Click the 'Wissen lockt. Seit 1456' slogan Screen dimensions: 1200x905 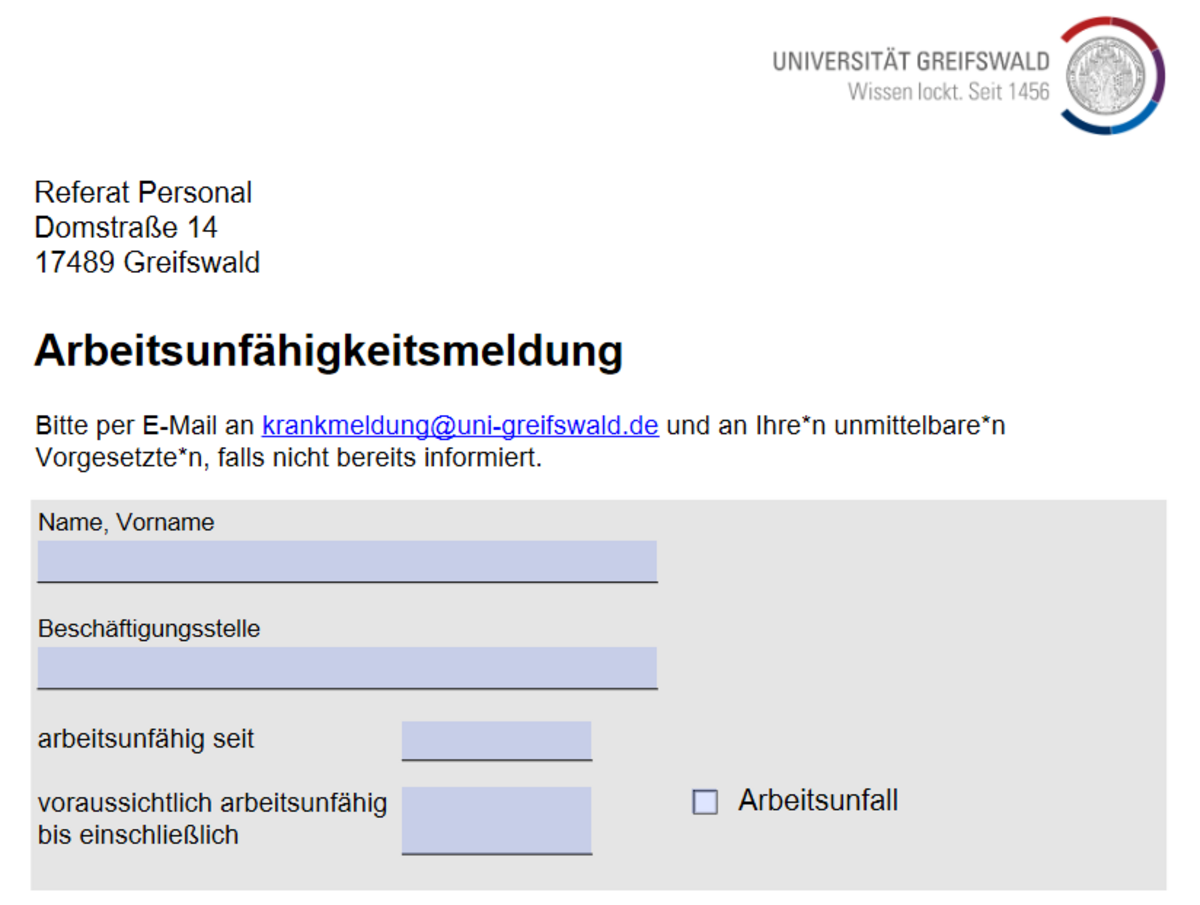[948, 92]
